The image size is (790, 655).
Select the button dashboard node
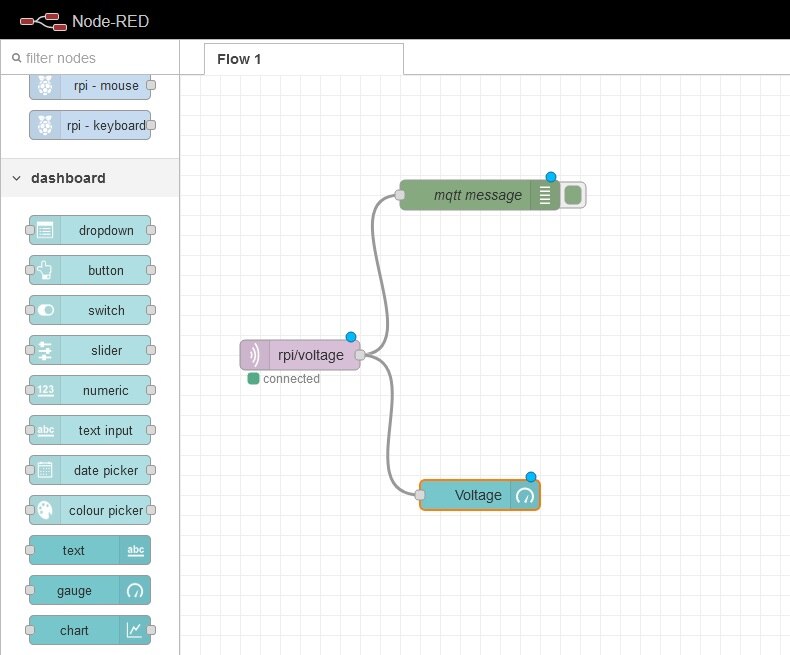pos(90,270)
